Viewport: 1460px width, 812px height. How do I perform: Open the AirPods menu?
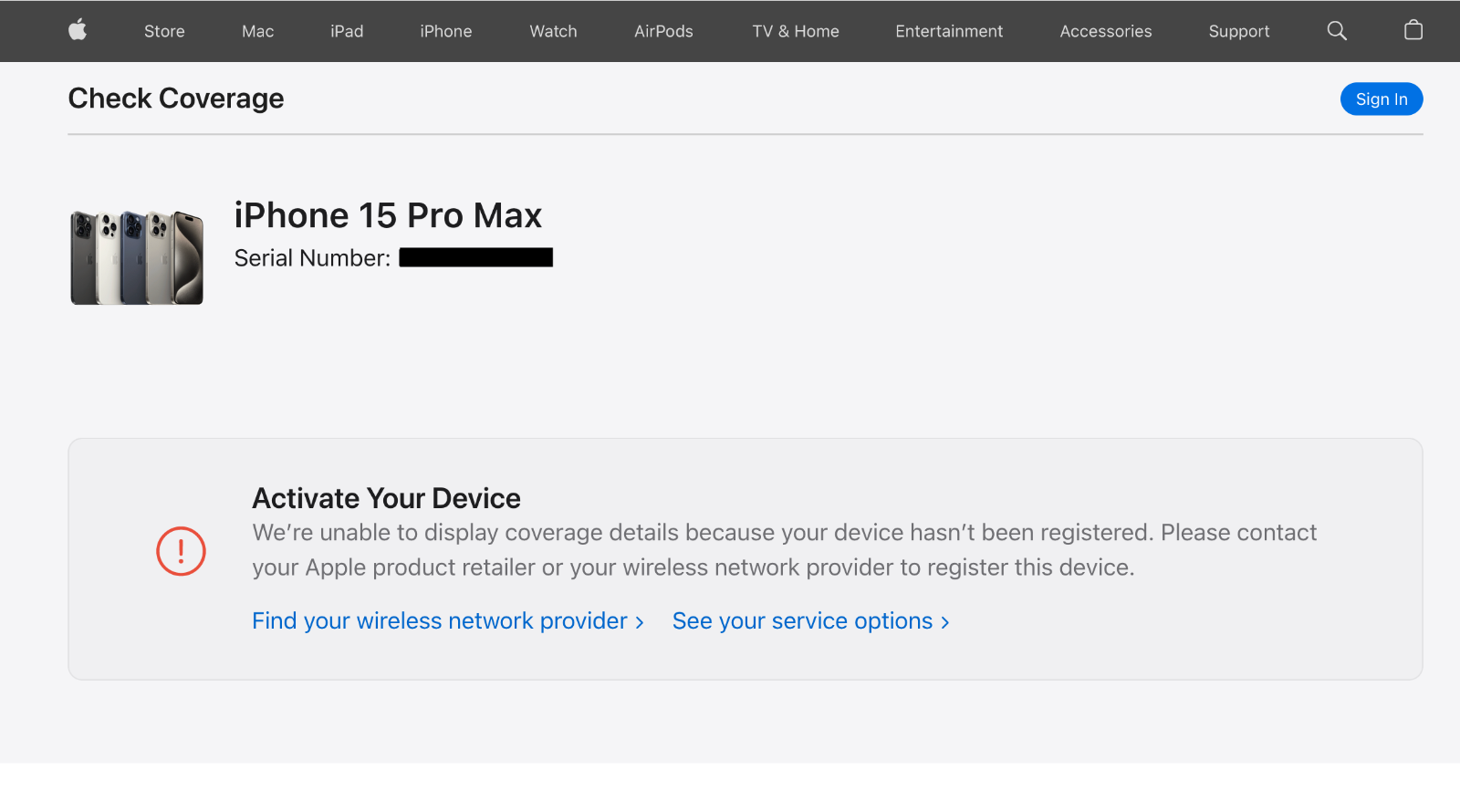(663, 31)
